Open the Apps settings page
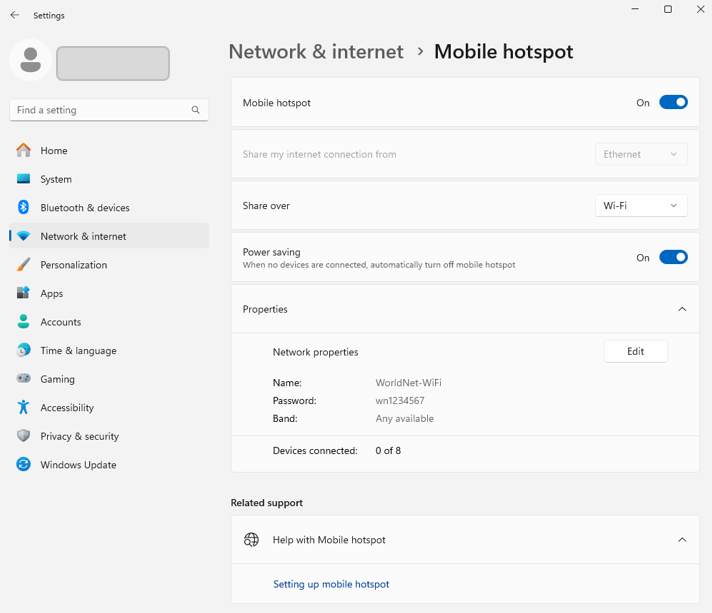Image resolution: width=712 pixels, height=613 pixels. coord(51,294)
